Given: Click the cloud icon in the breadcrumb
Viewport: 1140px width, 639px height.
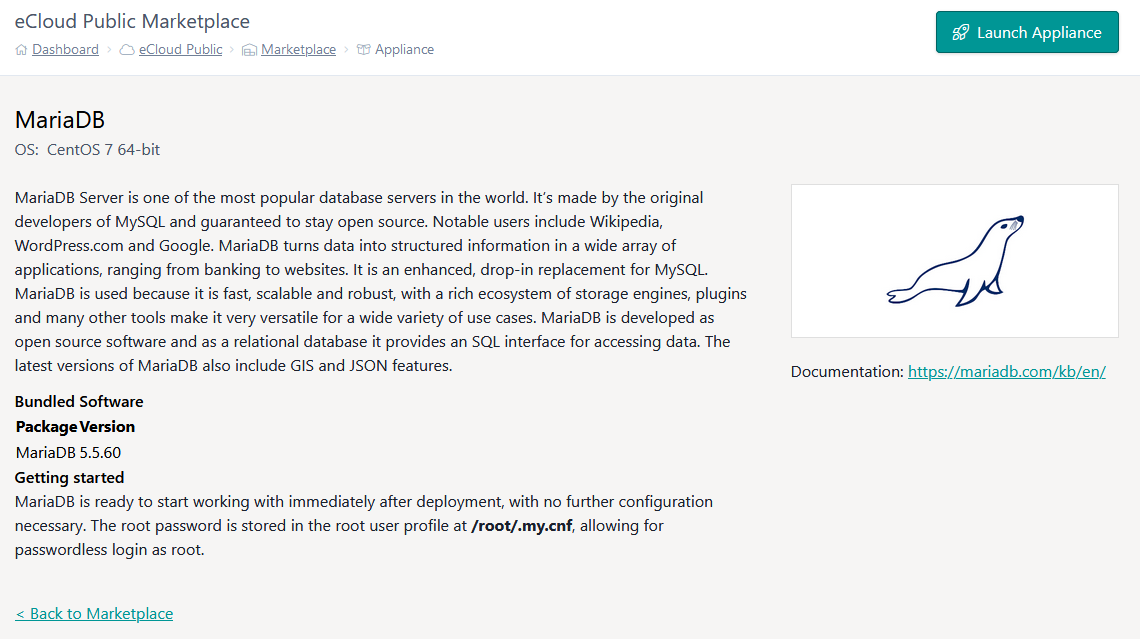Looking at the screenshot, I should pyautogui.click(x=127, y=50).
